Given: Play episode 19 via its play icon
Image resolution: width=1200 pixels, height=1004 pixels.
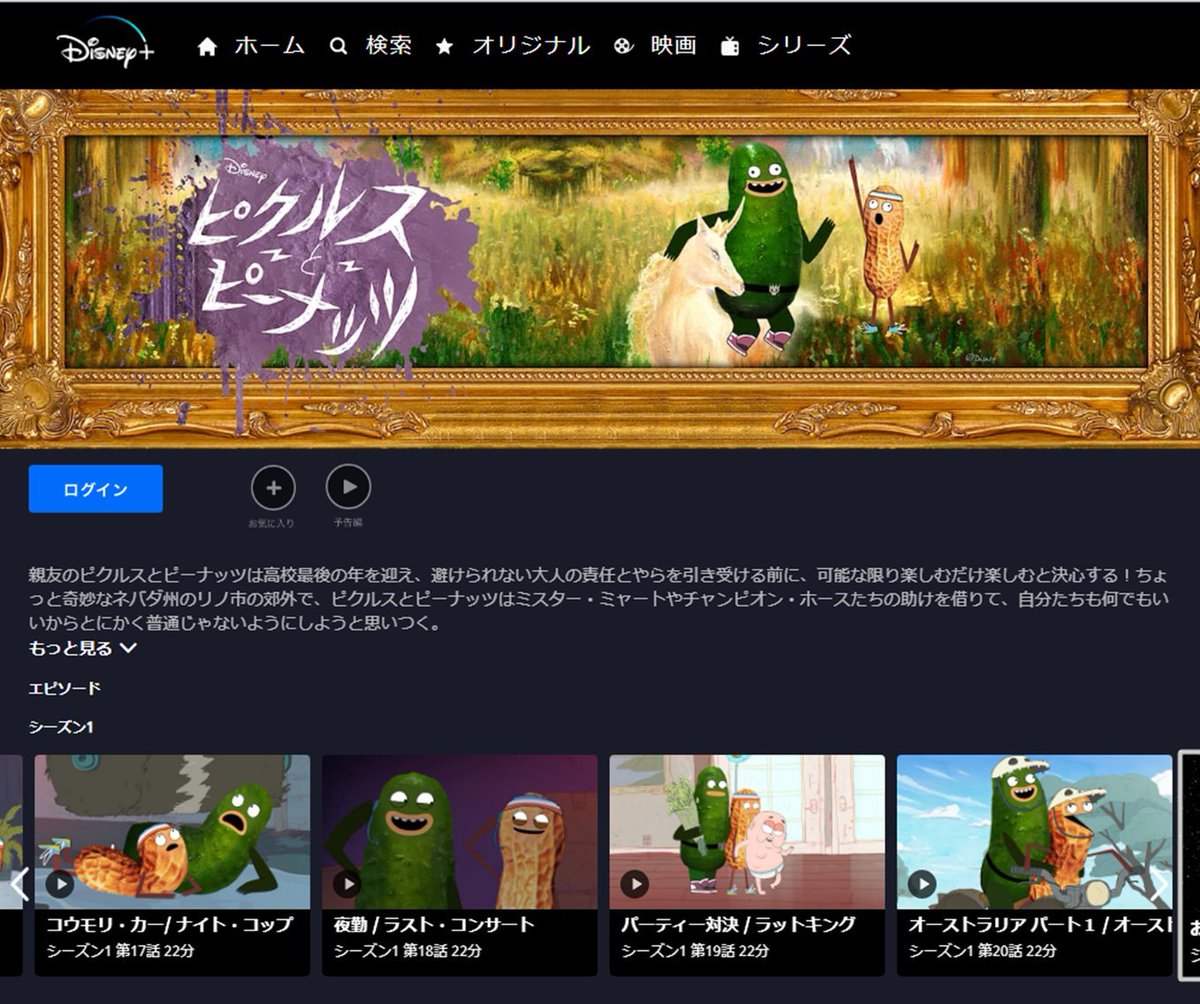Looking at the screenshot, I should click(634, 883).
